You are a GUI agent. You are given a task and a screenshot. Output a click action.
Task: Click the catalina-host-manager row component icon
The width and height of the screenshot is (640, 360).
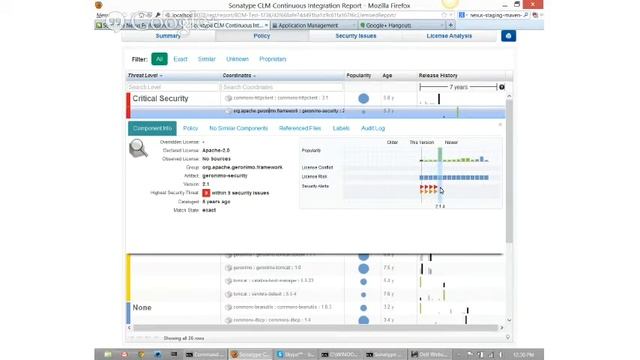click(229, 281)
